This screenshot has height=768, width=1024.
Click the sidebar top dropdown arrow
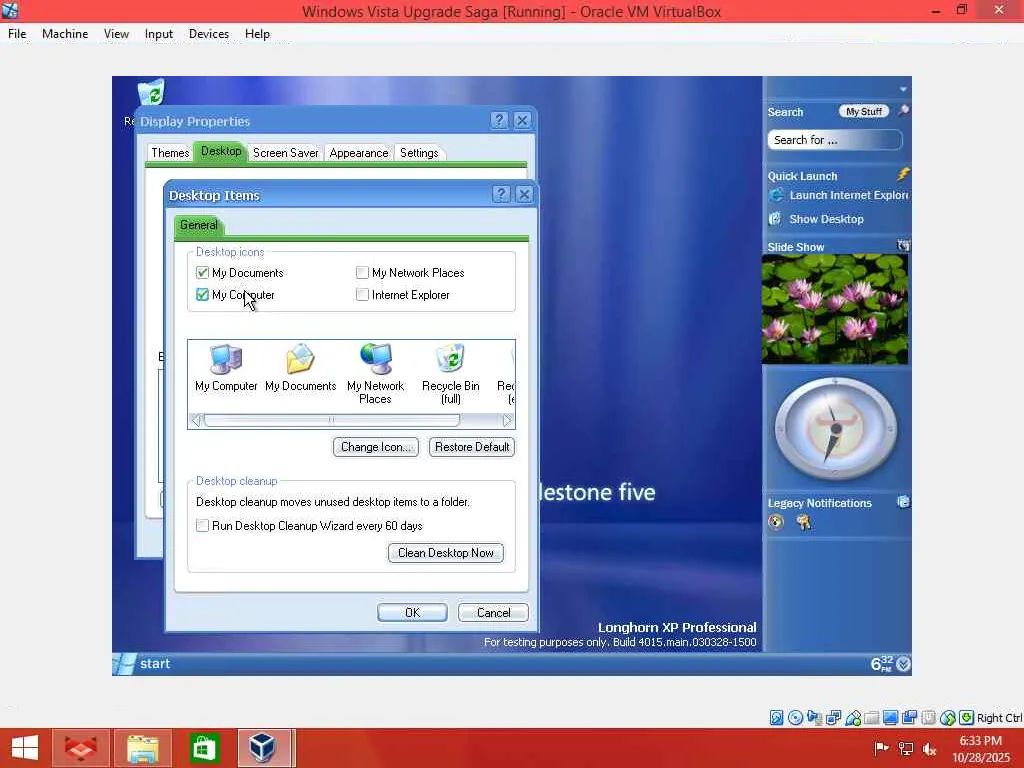click(903, 89)
